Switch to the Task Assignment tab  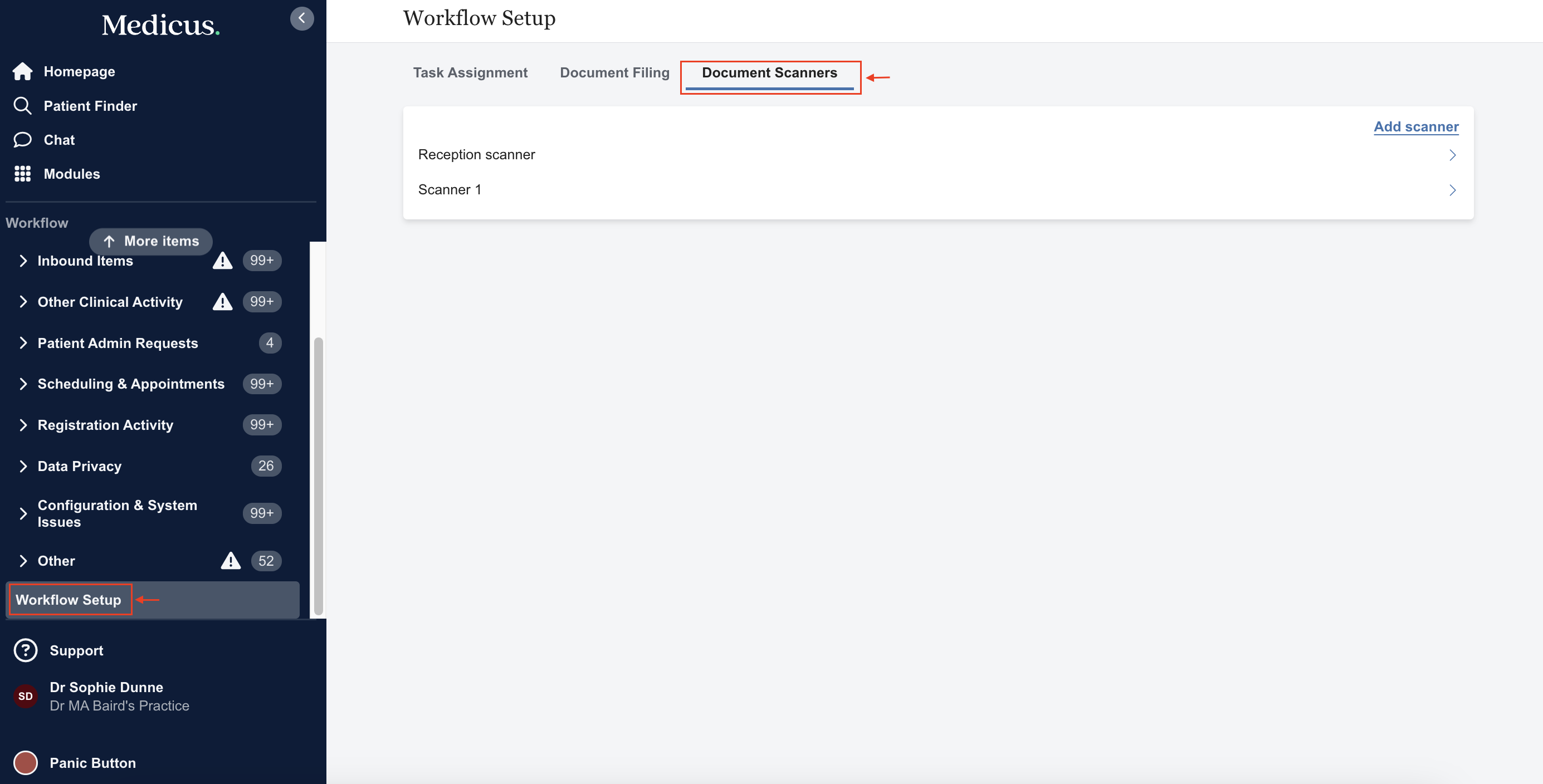470,73
